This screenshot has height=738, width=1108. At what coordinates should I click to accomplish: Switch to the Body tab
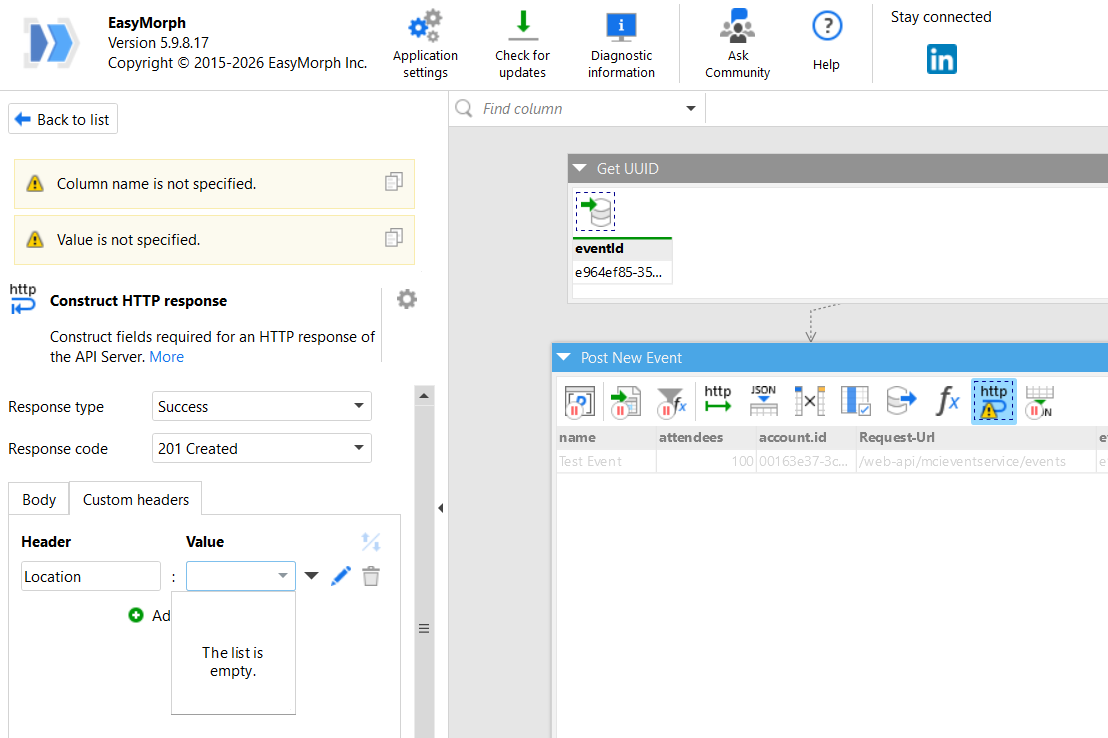pos(39,499)
